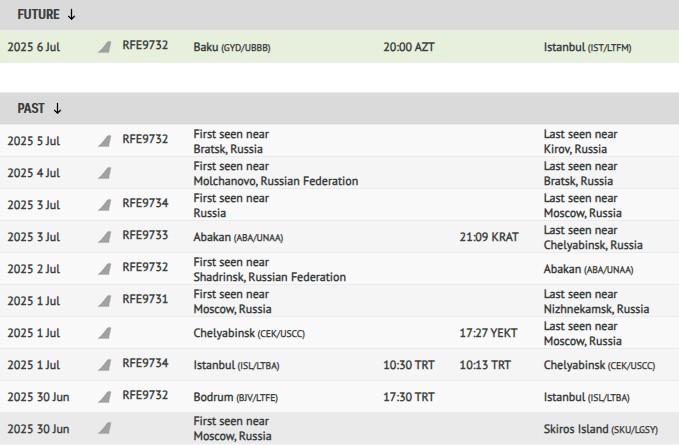Click the signal icon on the 2 Jul row
This screenshot has height=445, width=679.
[x=104, y=269]
